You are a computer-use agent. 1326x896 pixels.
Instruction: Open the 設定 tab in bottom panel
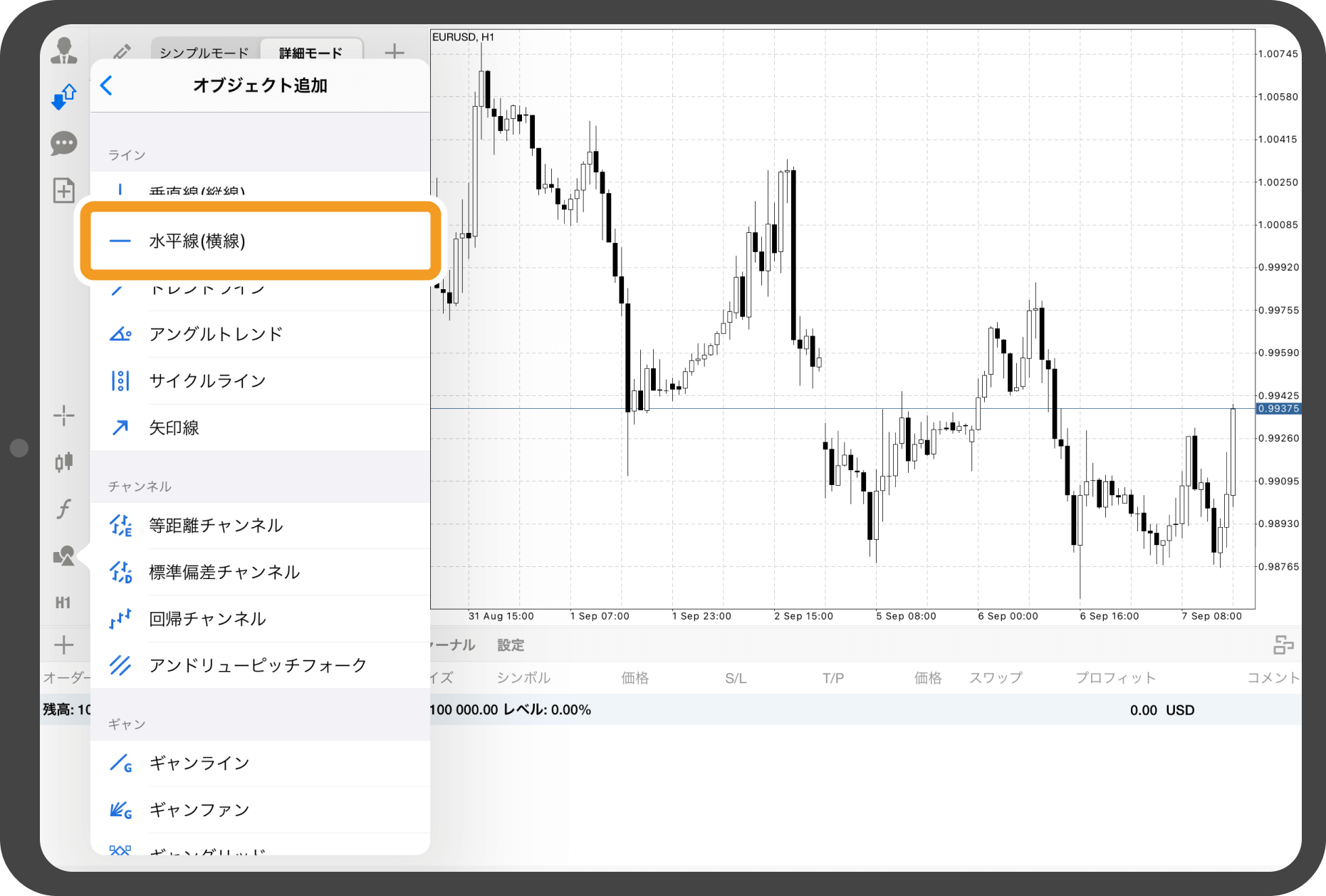tap(511, 645)
